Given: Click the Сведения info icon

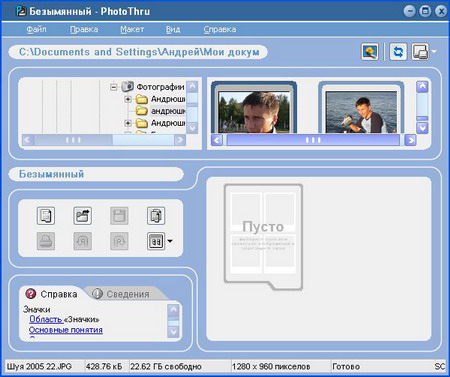Looking at the screenshot, I should [x=97, y=294].
